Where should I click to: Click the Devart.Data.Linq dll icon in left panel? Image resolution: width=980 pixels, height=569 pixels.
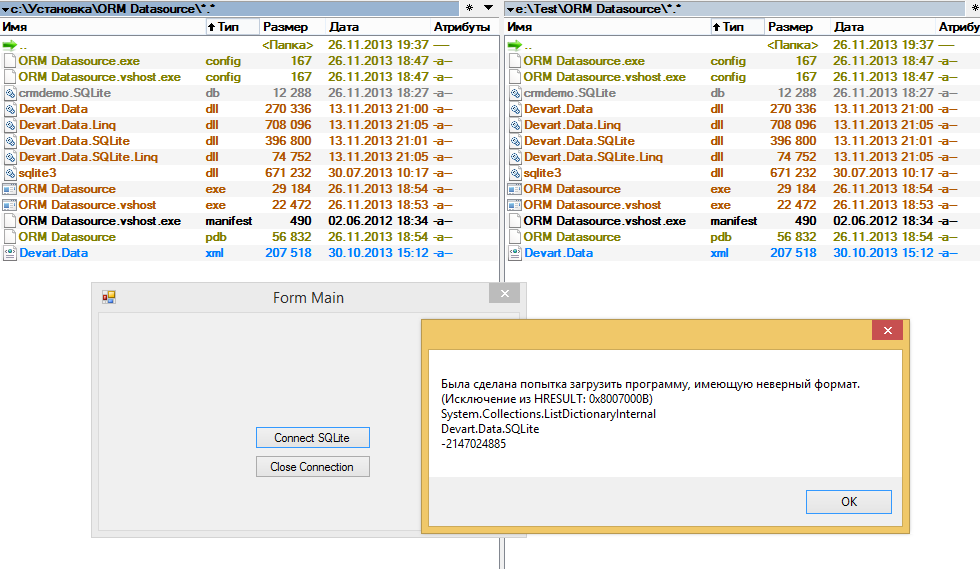[x=10, y=125]
